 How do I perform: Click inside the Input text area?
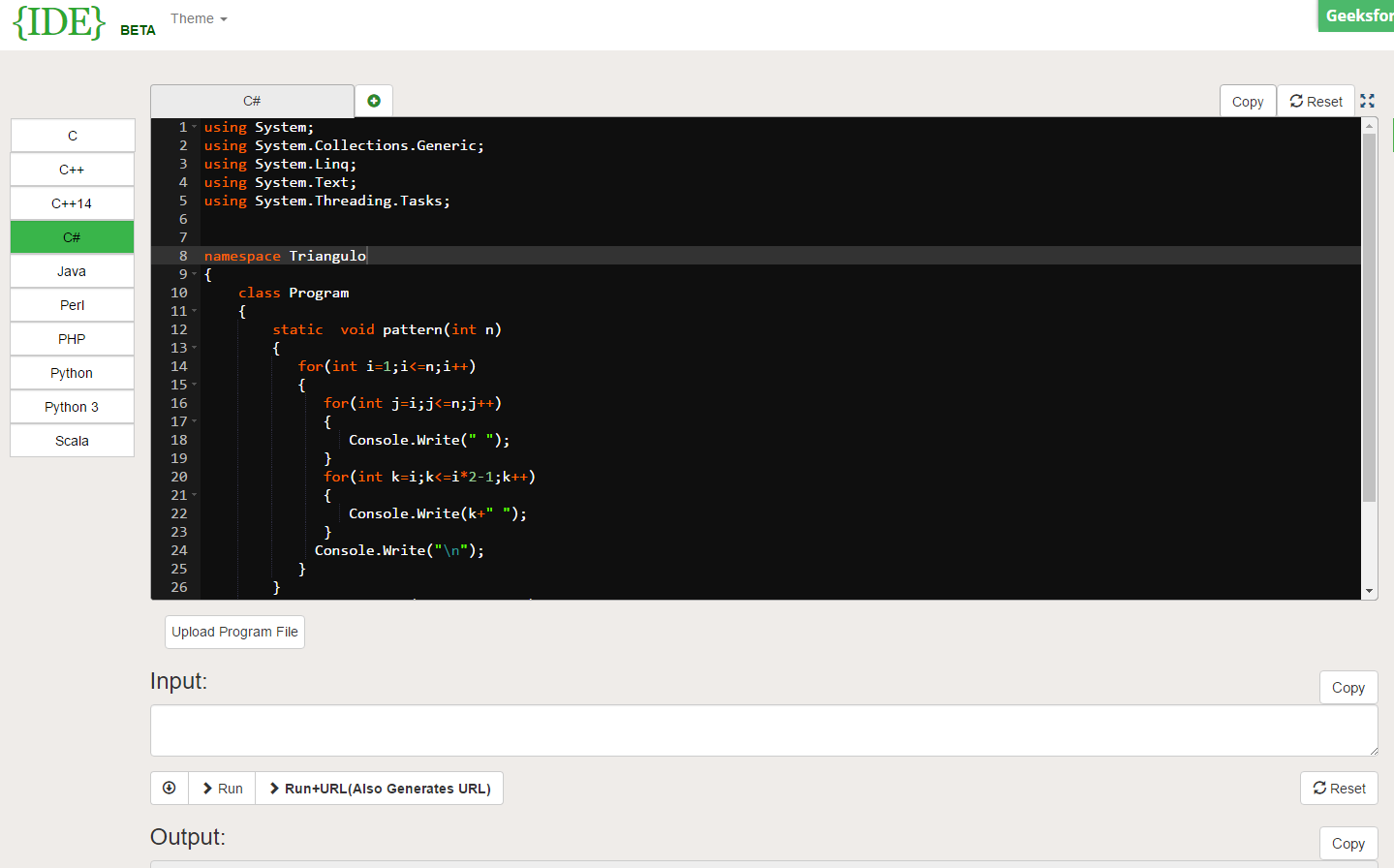click(763, 729)
